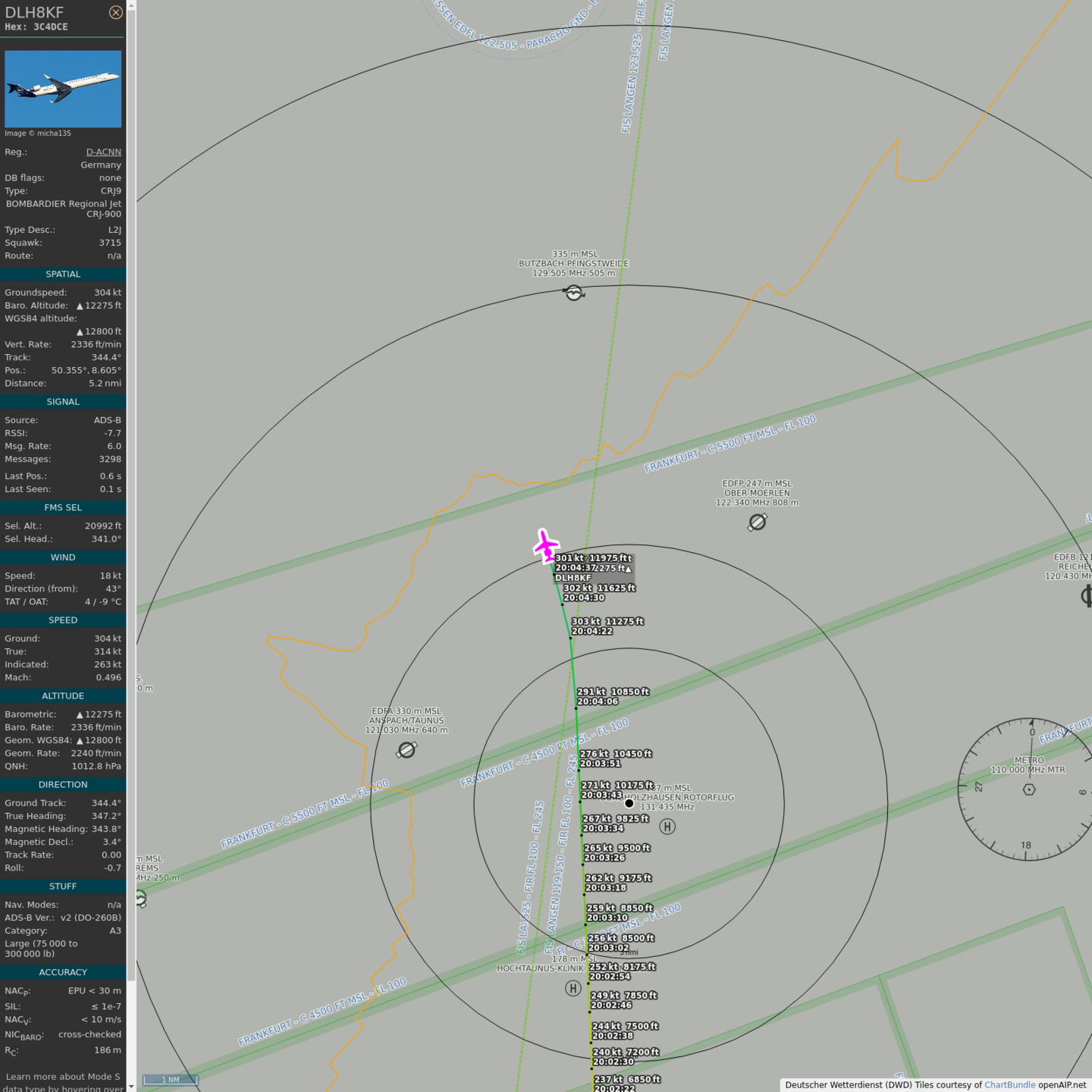Viewport: 1092px width, 1092px height.
Task: Click the FMS SEL section header
Action: 63,507
